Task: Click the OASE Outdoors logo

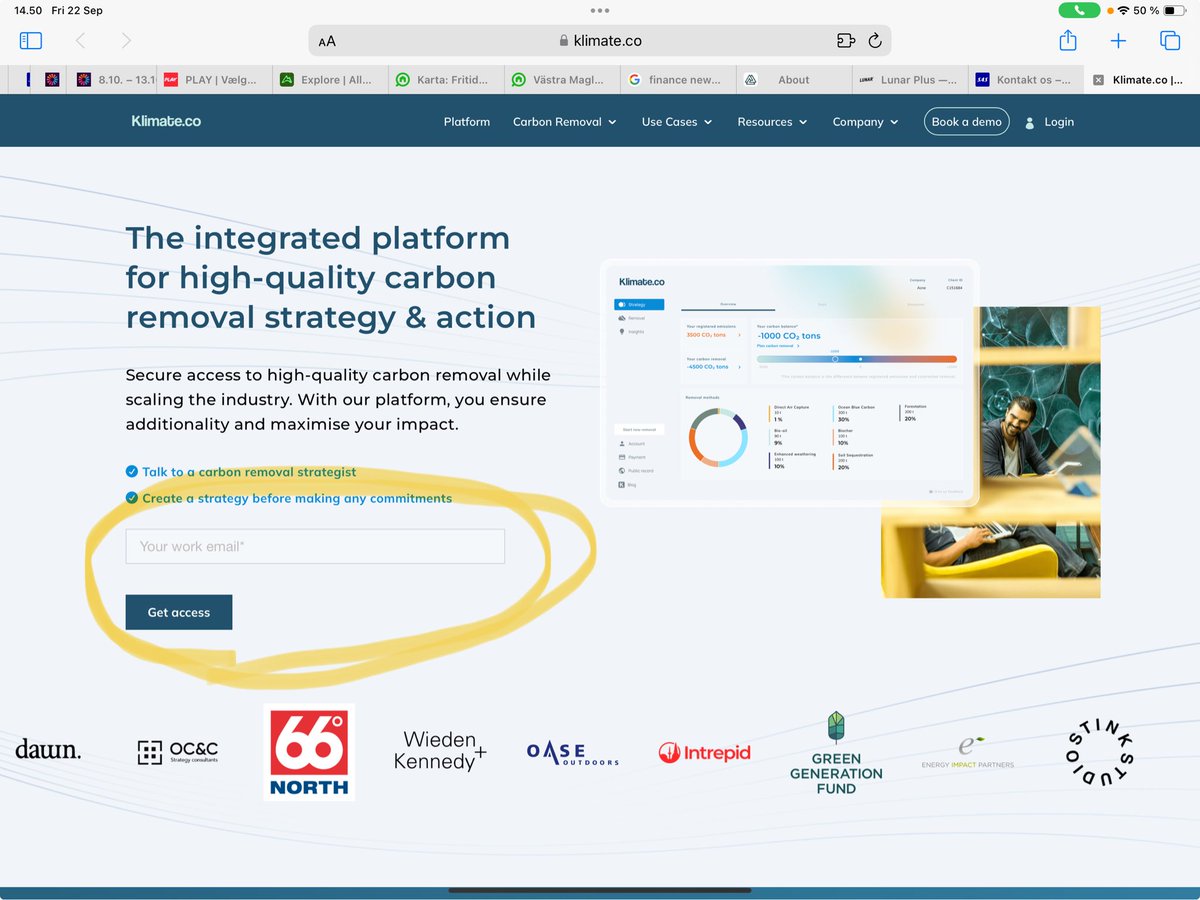Action: click(x=573, y=753)
